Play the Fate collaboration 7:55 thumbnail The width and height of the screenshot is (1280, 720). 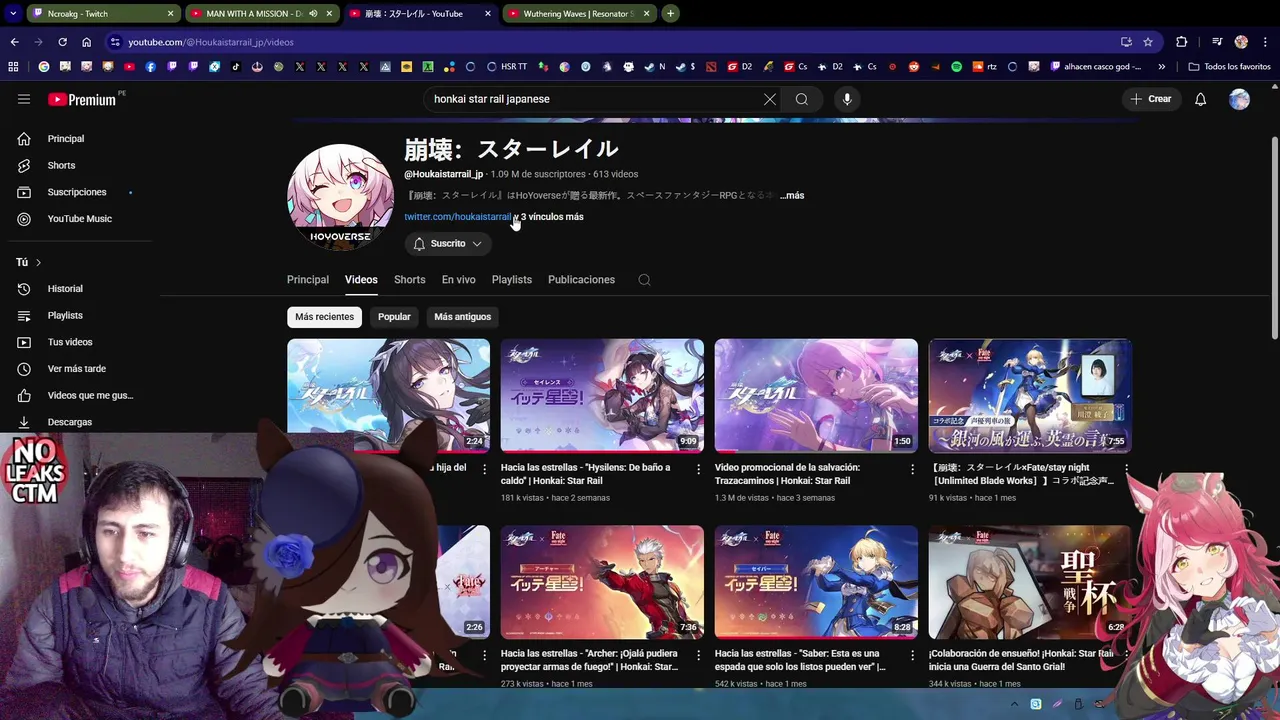pos(1030,396)
